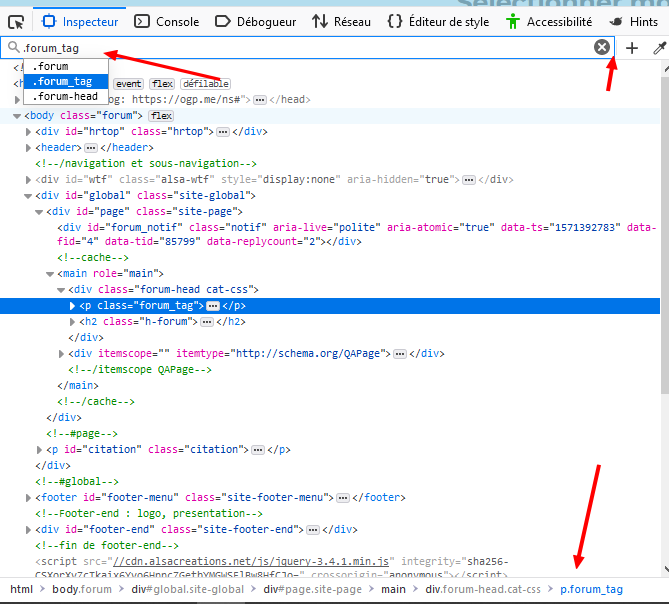Expand the header node
The image size is (669, 604).
click(28, 148)
